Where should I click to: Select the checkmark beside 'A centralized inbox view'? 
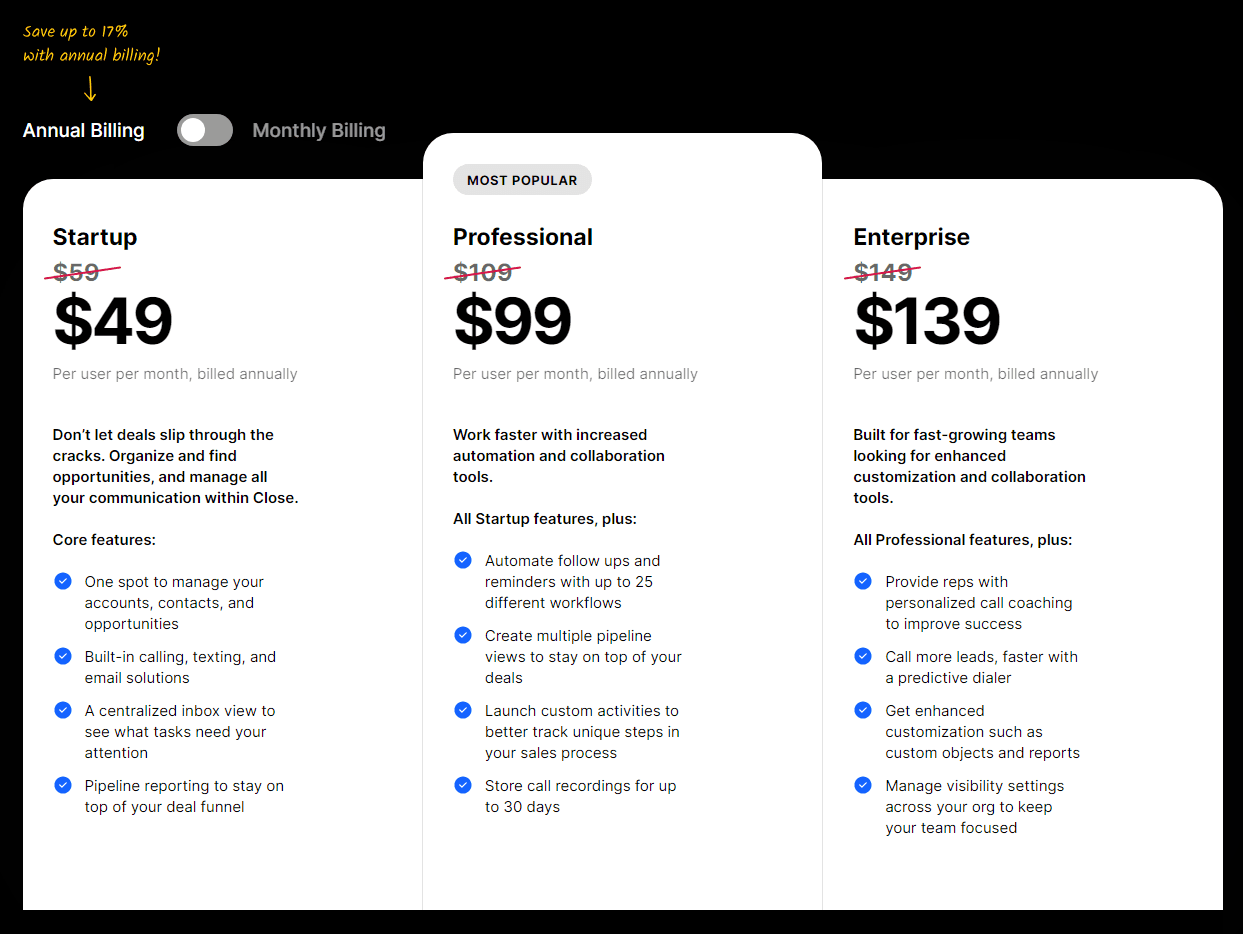coord(63,710)
